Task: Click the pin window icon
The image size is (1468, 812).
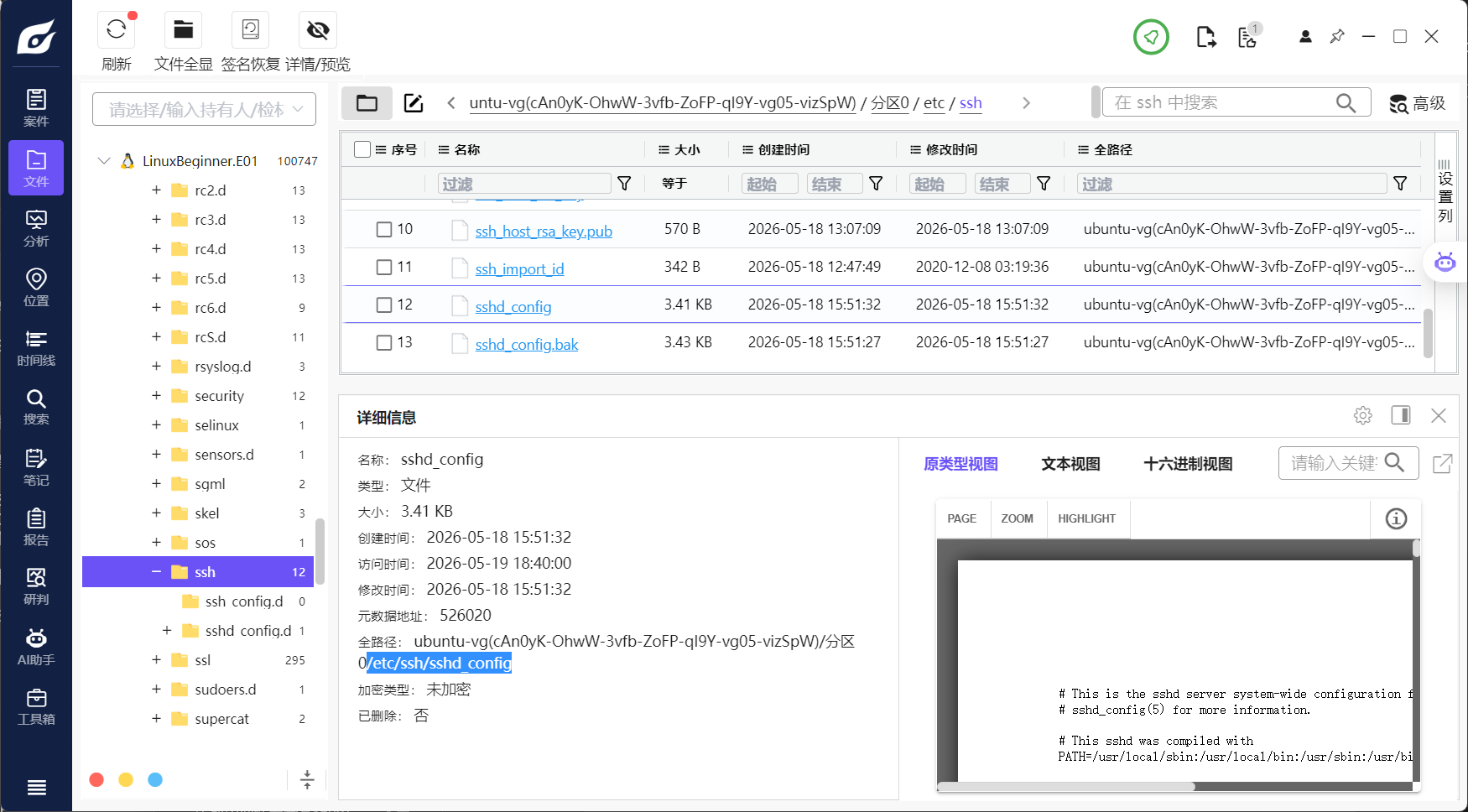Action: (1337, 37)
